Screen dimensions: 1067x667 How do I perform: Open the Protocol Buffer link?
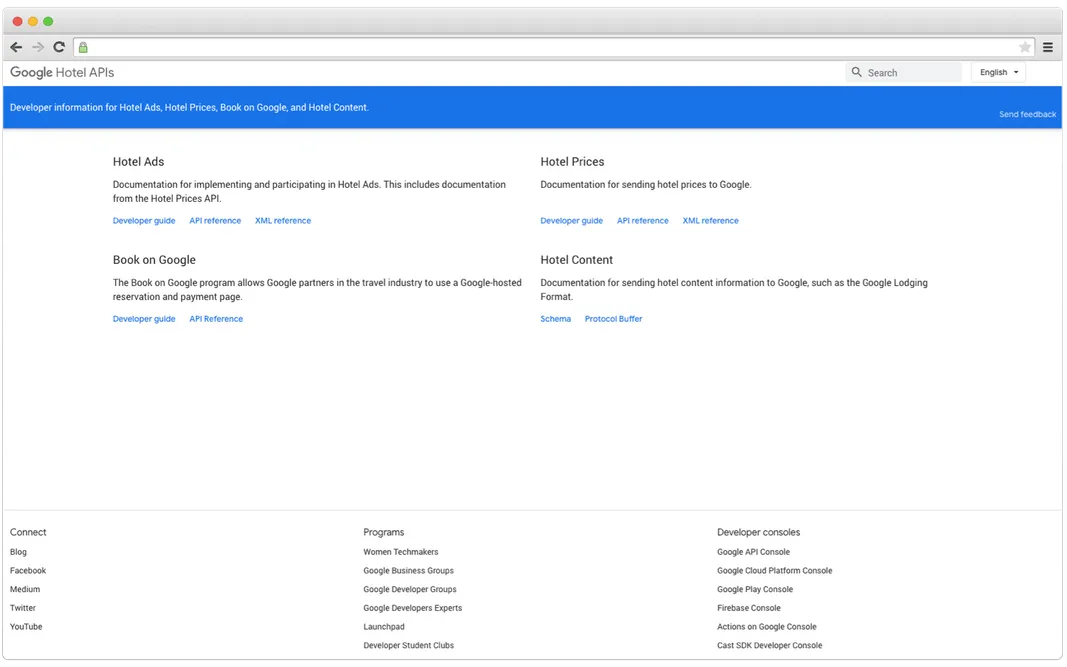(x=613, y=319)
